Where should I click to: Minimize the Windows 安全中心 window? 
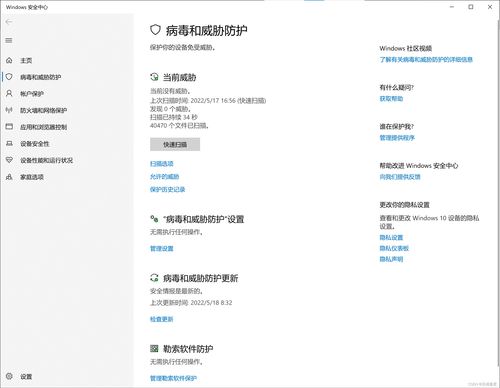coord(452,7)
